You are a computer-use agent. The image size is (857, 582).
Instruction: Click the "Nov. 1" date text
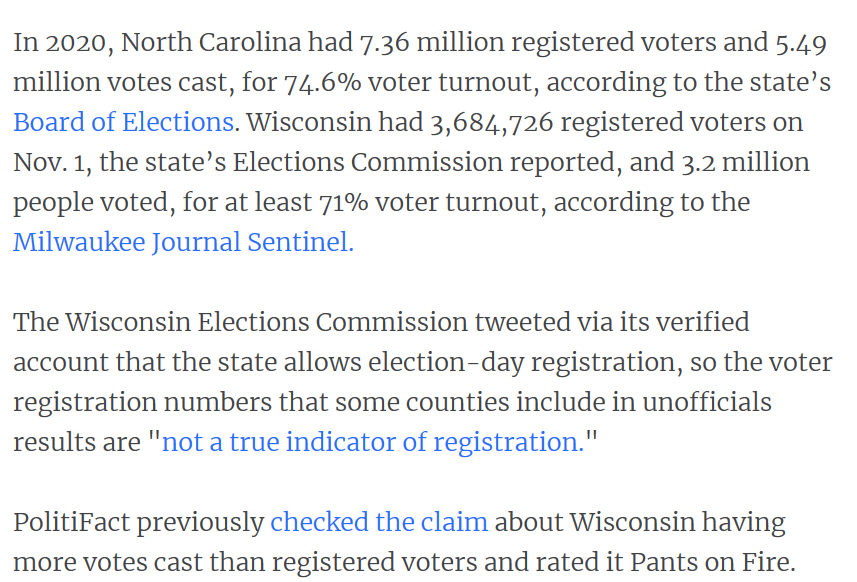(46, 162)
